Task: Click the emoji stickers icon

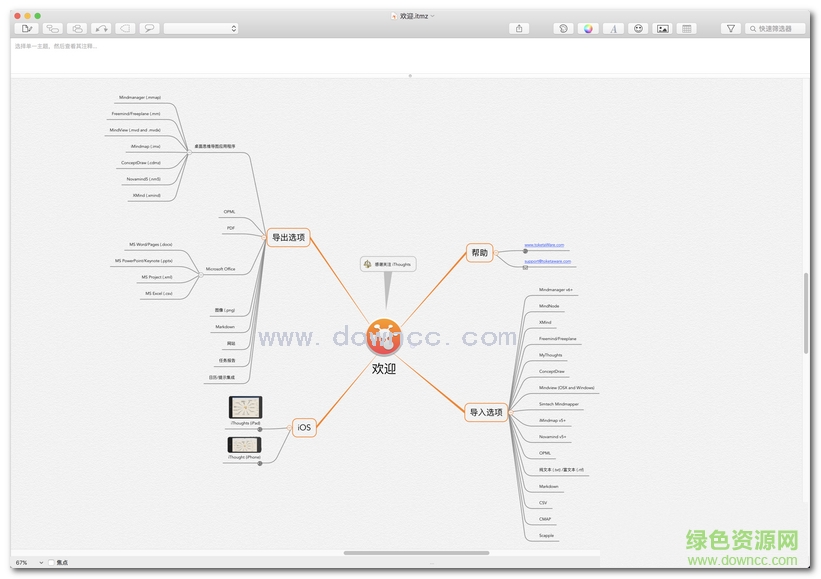Action: (638, 28)
